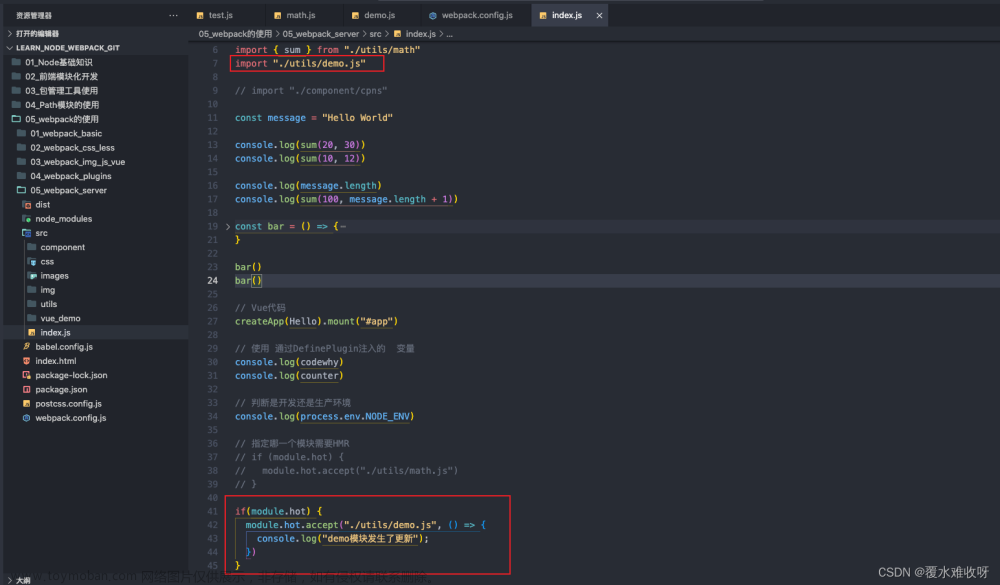Click the css folder icon
The height and width of the screenshot is (585, 1000).
coord(32,262)
